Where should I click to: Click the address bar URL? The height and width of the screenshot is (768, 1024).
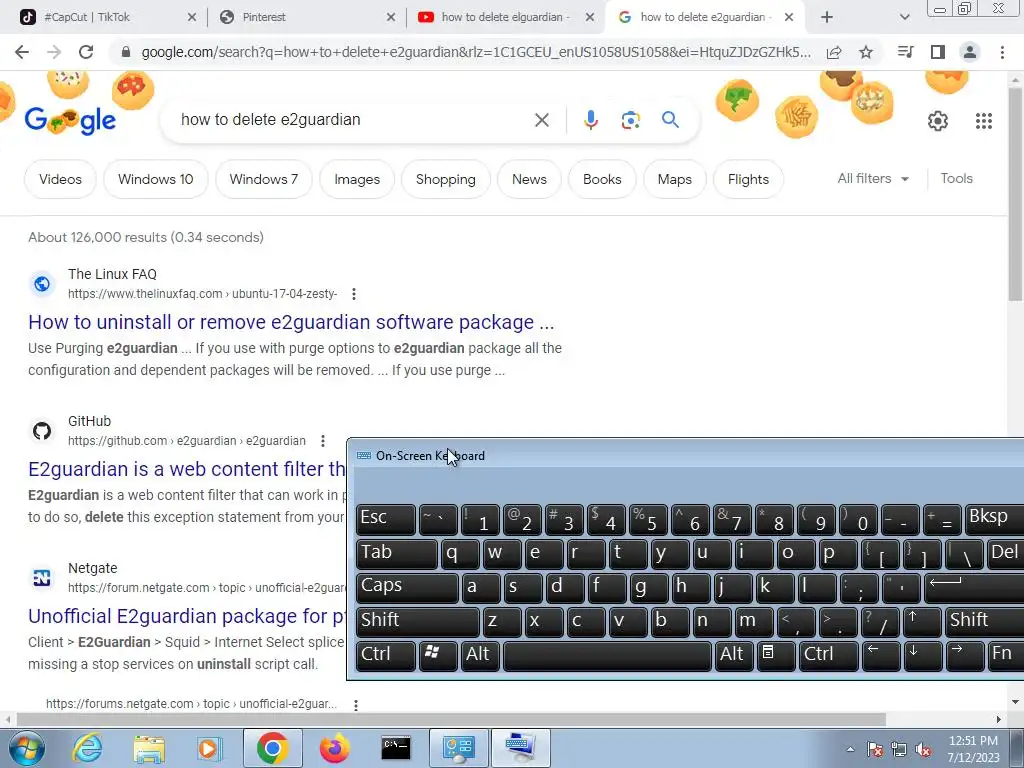click(475, 52)
